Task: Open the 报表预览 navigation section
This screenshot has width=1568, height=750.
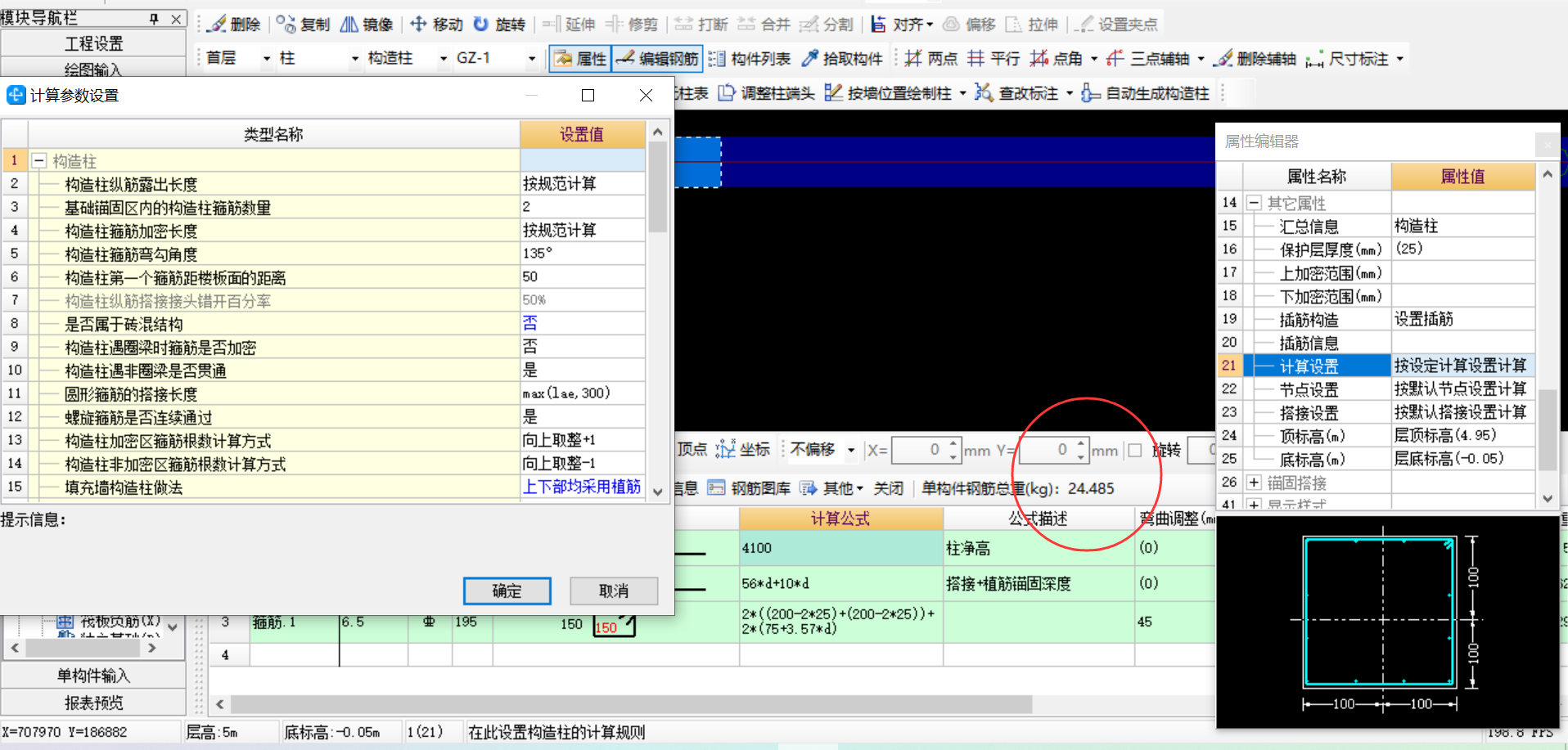Action: pos(93,703)
